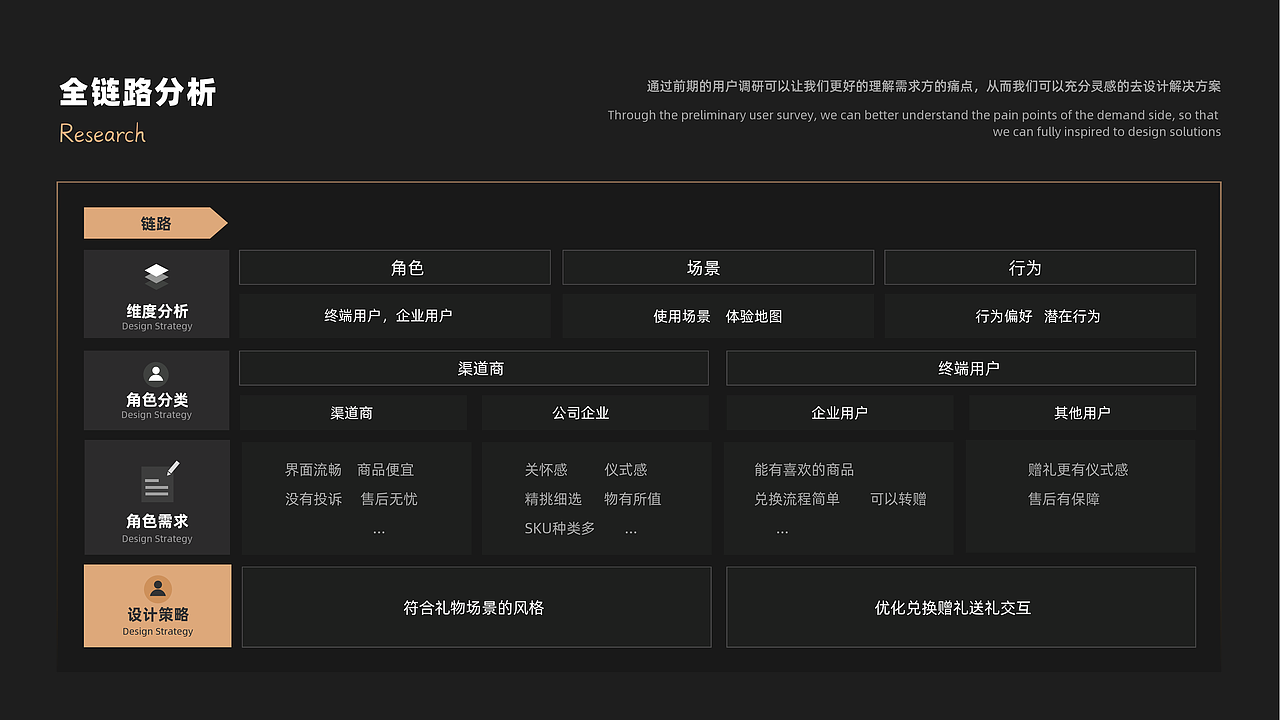
Task: Open the orange 链路 arrow banner
Action: (x=150, y=223)
